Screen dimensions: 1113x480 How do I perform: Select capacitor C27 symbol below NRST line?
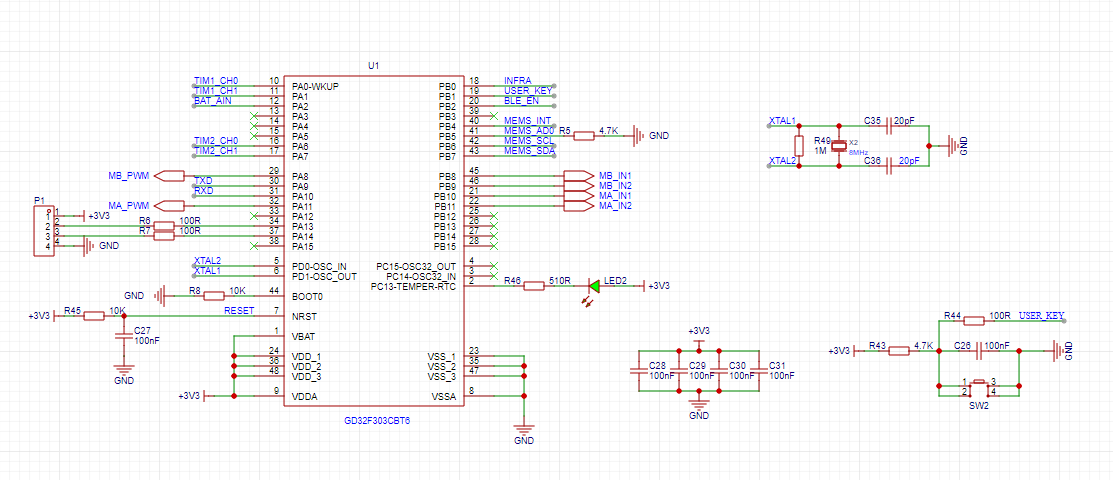[124, 336]
